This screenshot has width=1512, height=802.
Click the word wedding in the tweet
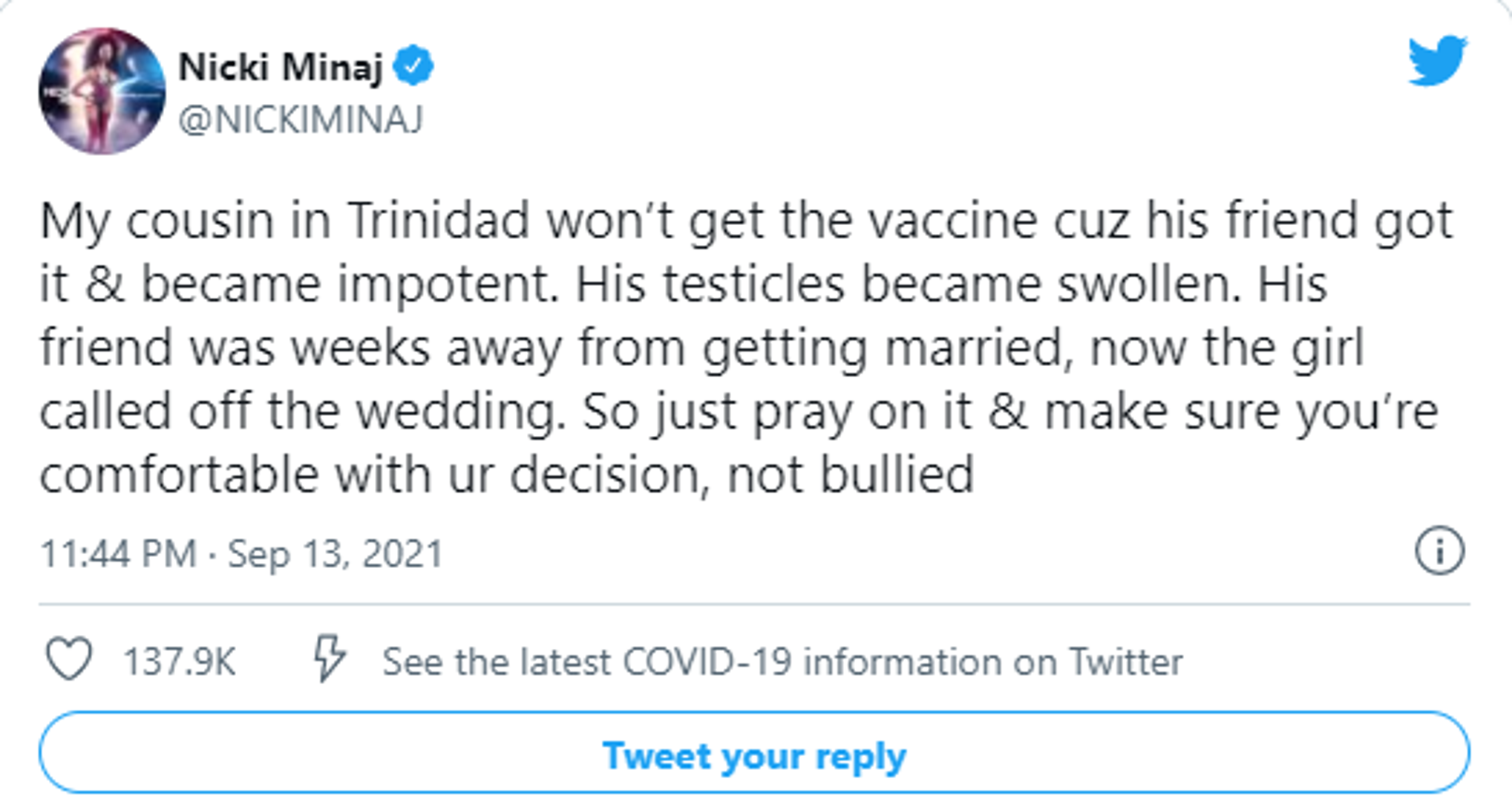(456, 411)
